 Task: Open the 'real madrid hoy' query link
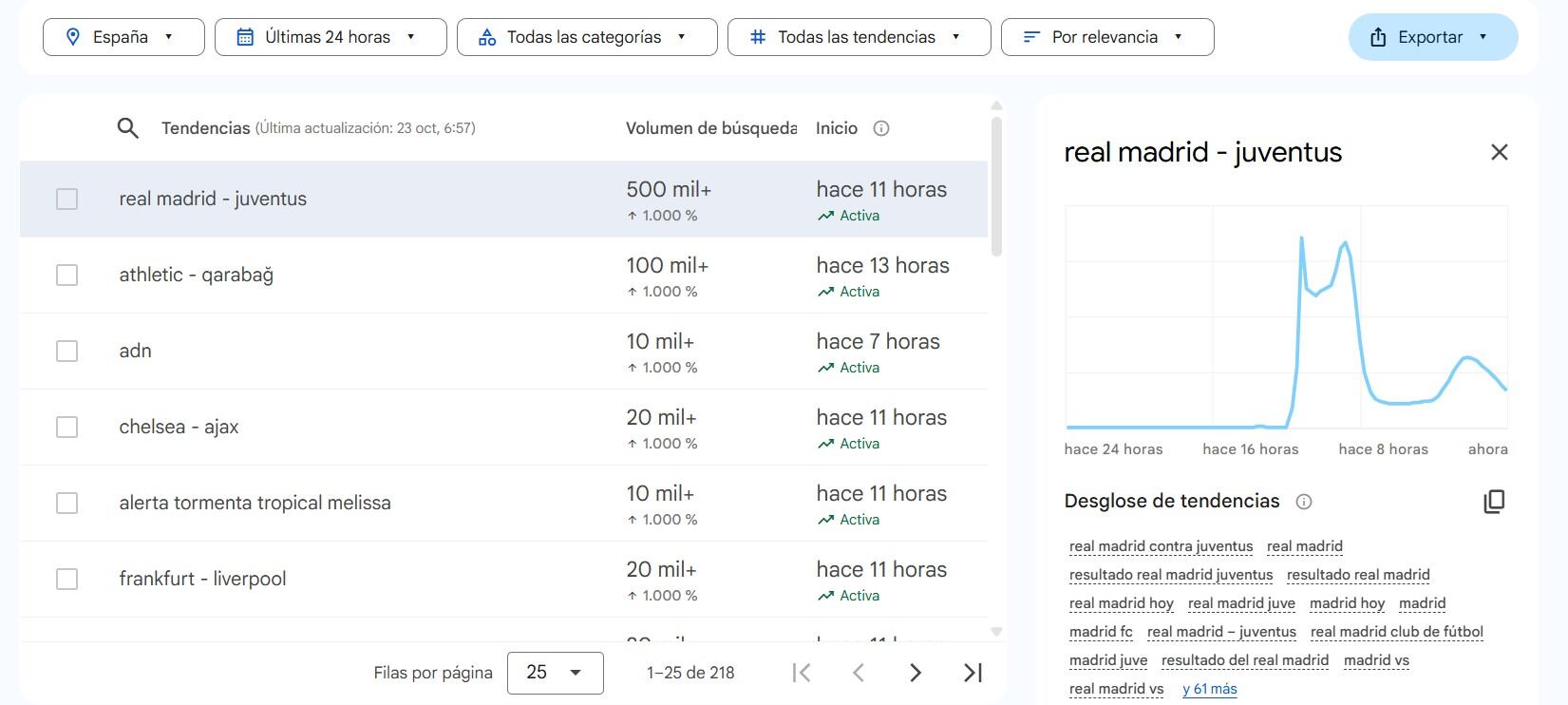point(1122,603)
